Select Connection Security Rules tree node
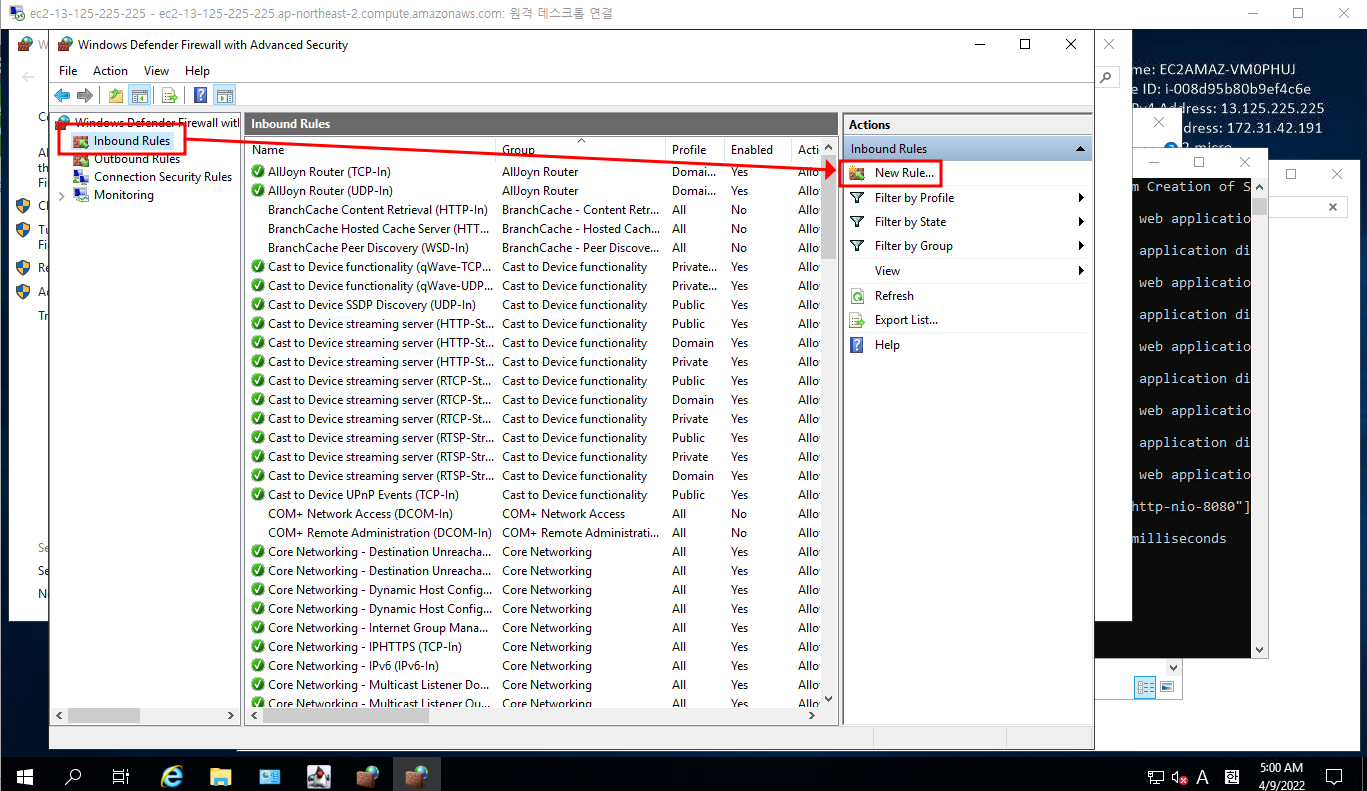Screen dimensions: 1367x791 point(162,177)
